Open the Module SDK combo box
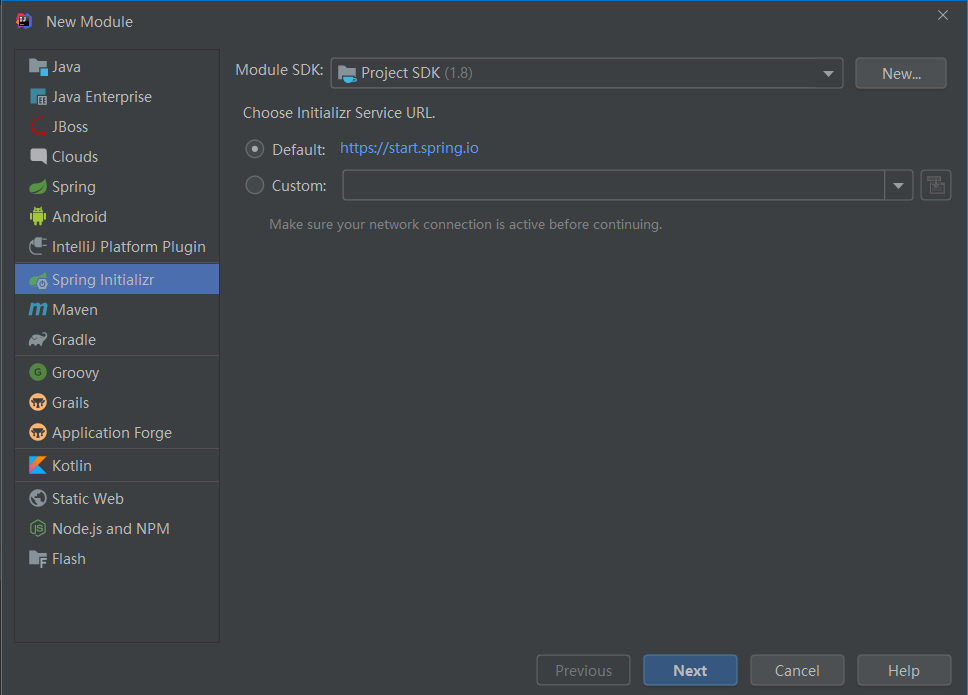 [587, 73]
